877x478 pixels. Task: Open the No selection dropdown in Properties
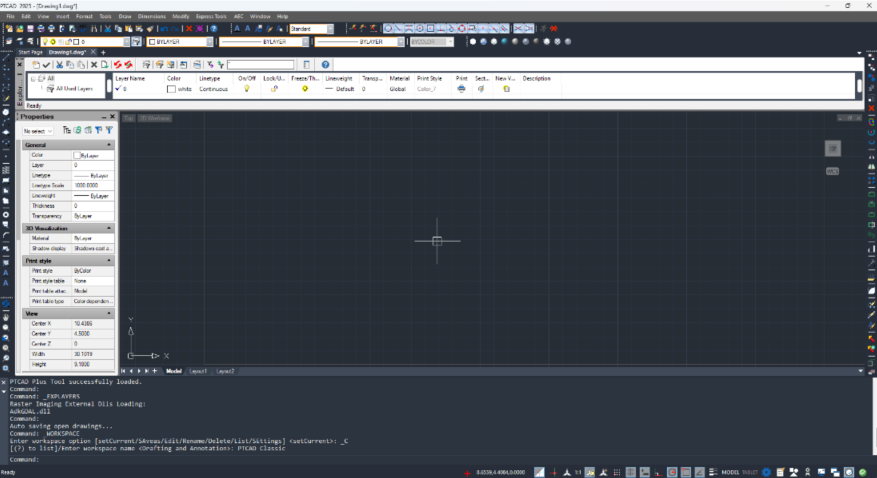[38, 131]
